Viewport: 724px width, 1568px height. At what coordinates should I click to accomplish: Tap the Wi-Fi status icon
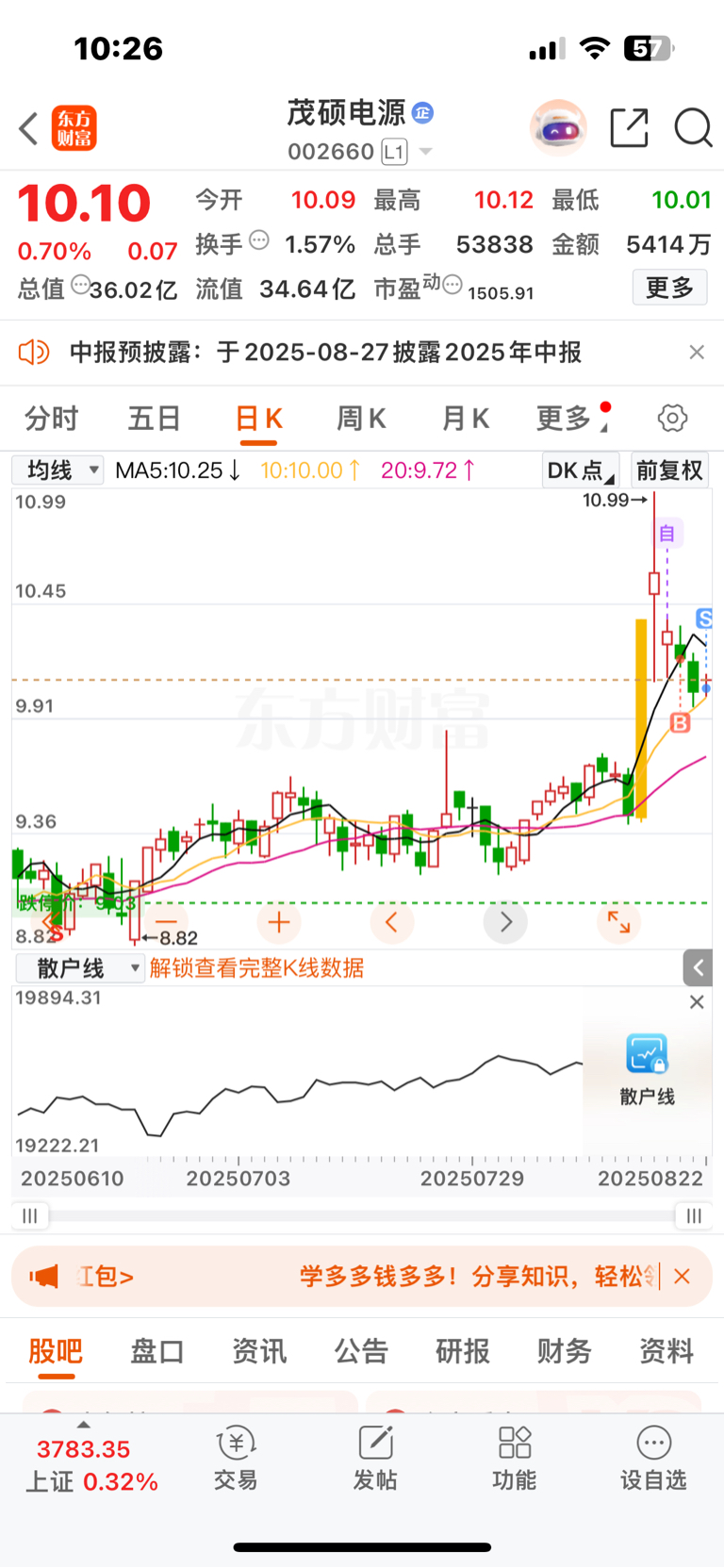[594, 48]
